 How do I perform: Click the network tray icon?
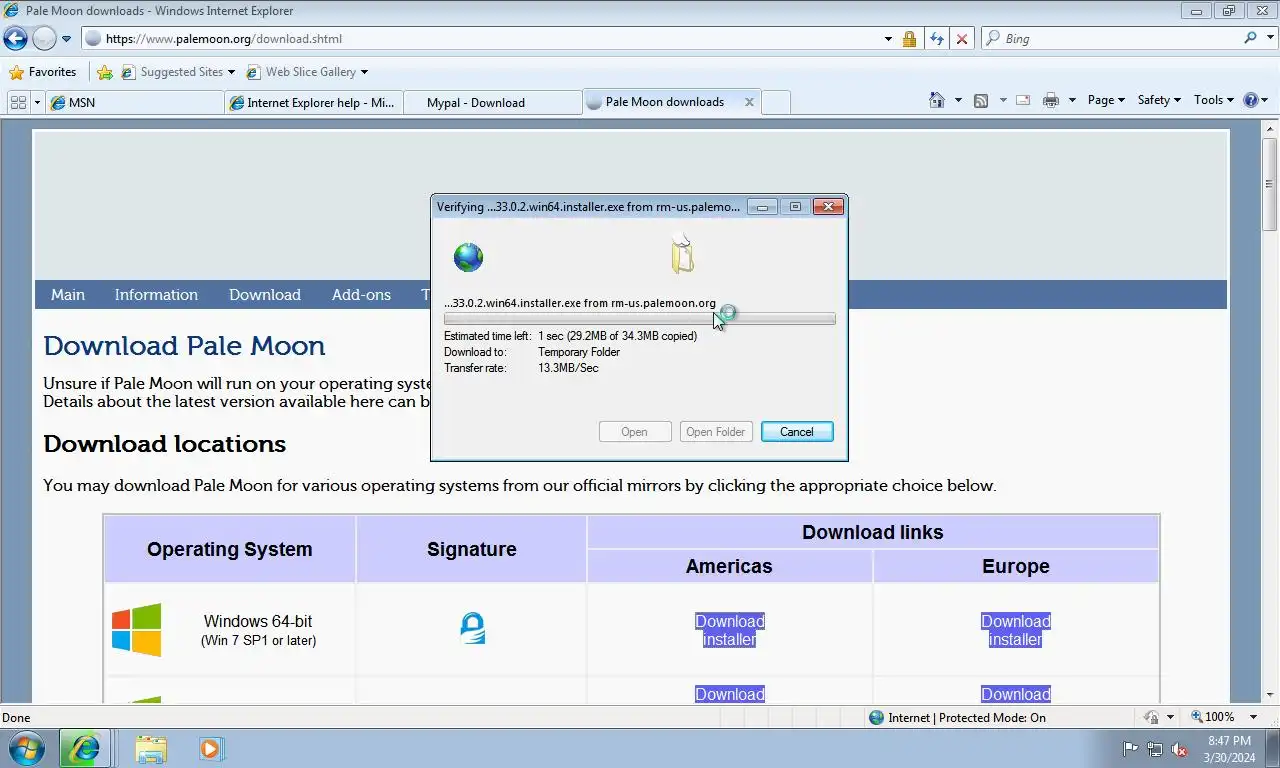1155,749
